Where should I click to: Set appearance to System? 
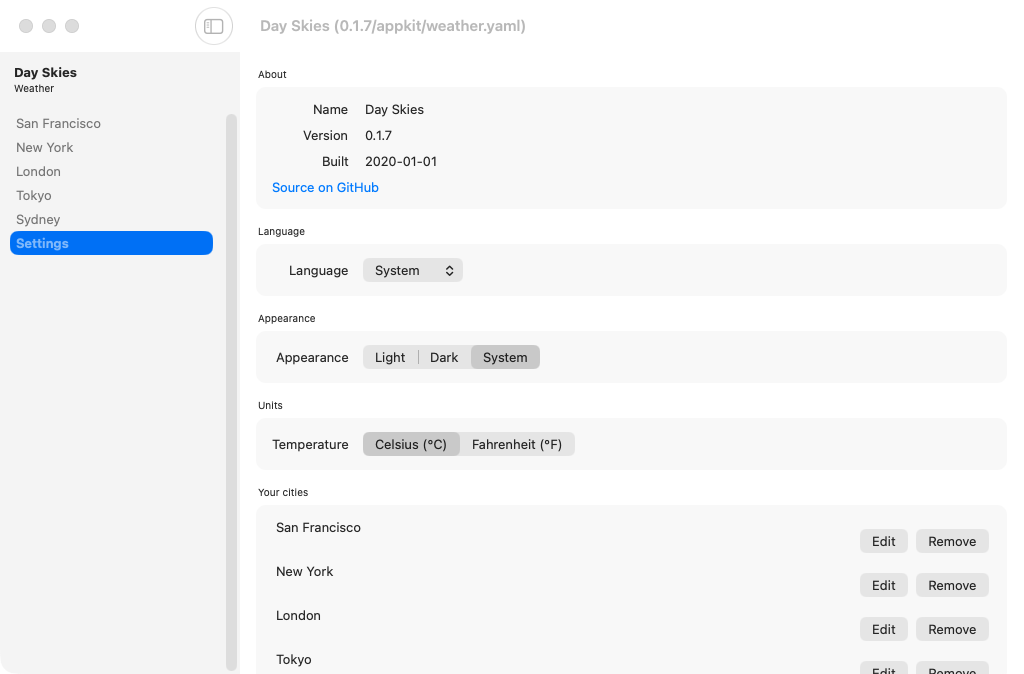coord(505,357)
